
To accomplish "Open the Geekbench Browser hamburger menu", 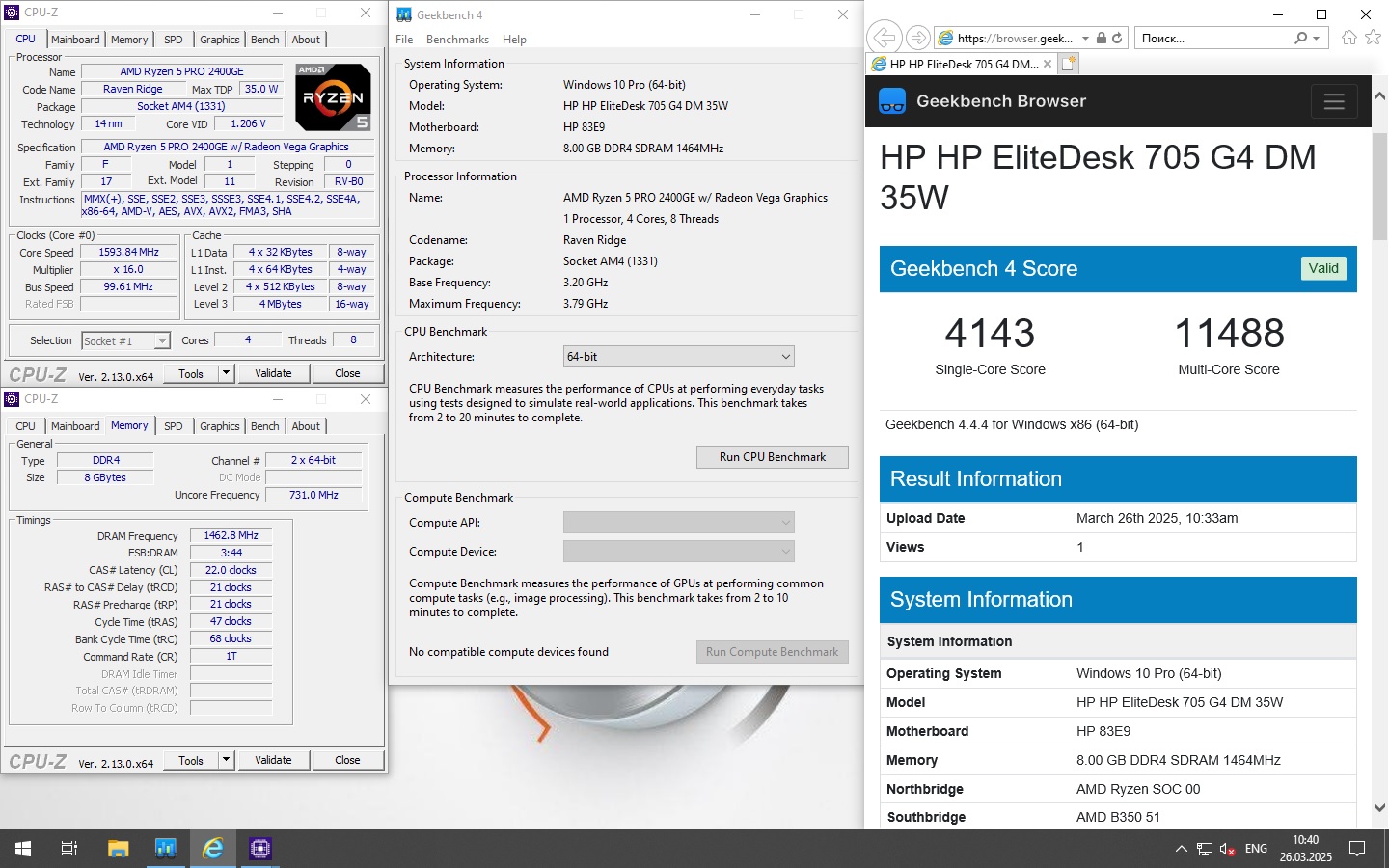I will pos(1334,101).
